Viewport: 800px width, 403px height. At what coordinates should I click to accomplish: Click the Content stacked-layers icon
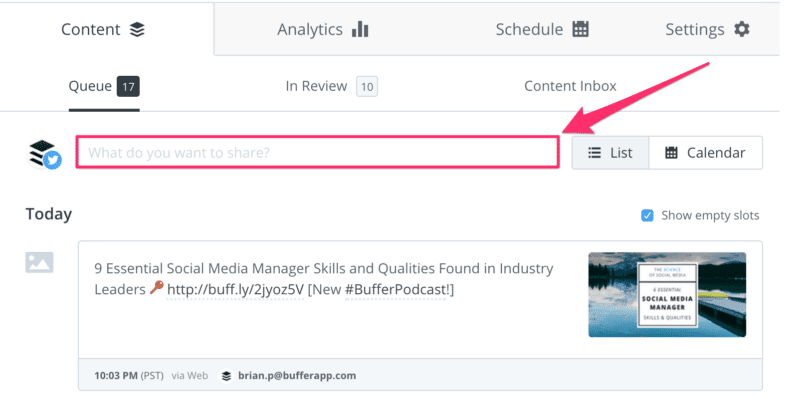tap(137, 30)
